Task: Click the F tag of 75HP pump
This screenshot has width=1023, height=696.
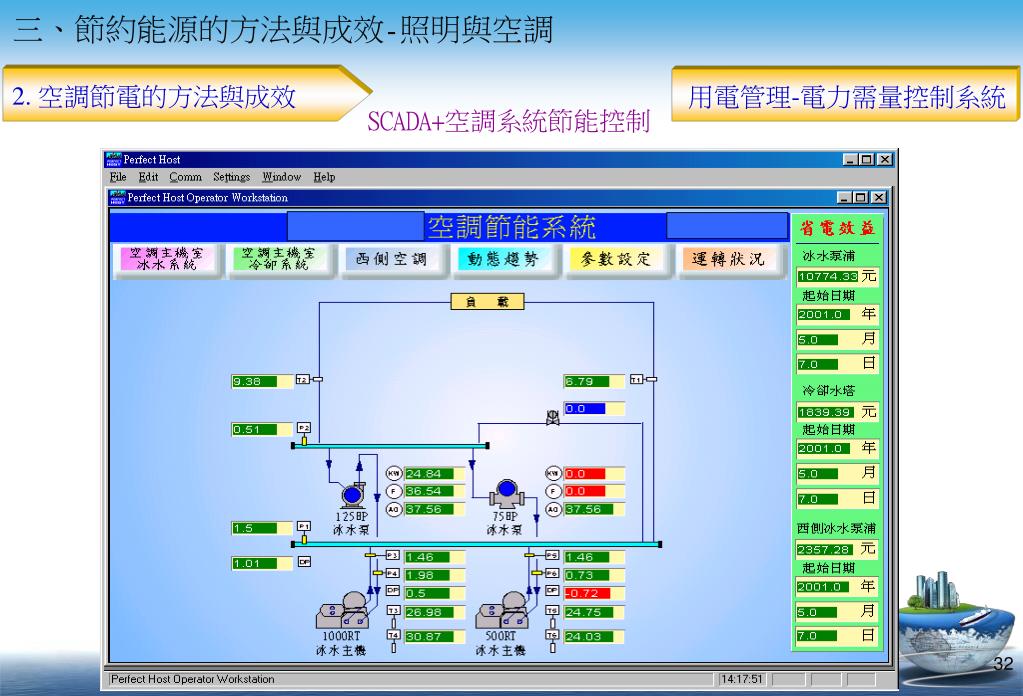Action: (x=553, y=491)
